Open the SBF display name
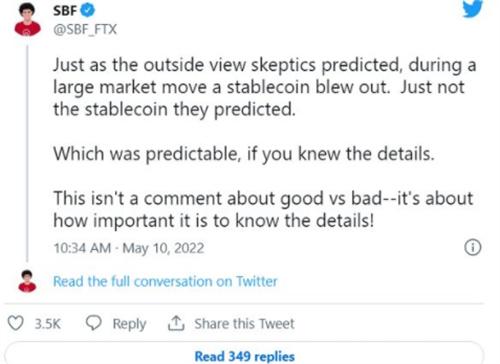 pos(65,11)
